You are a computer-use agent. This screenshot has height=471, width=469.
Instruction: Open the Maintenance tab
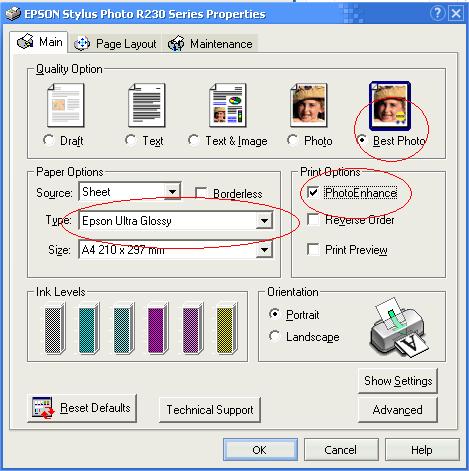pos(210,44)
